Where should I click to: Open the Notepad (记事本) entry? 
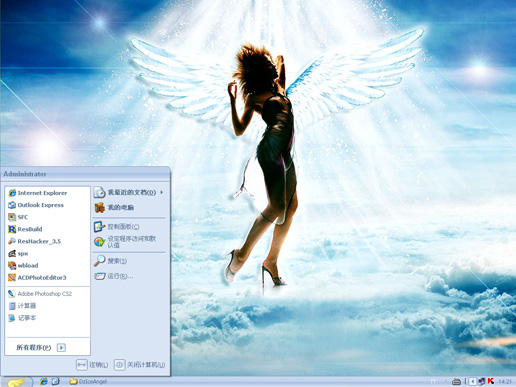coord(48,318)
